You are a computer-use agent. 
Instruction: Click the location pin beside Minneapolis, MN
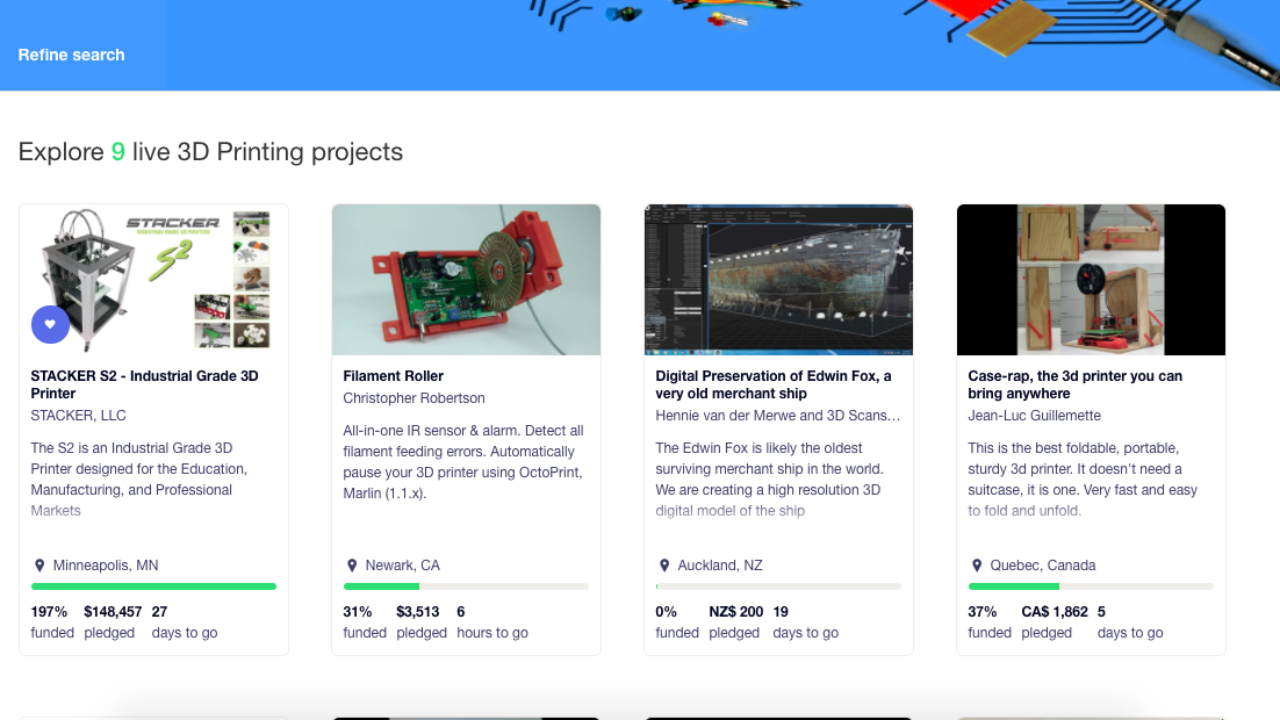click(40, 565)
